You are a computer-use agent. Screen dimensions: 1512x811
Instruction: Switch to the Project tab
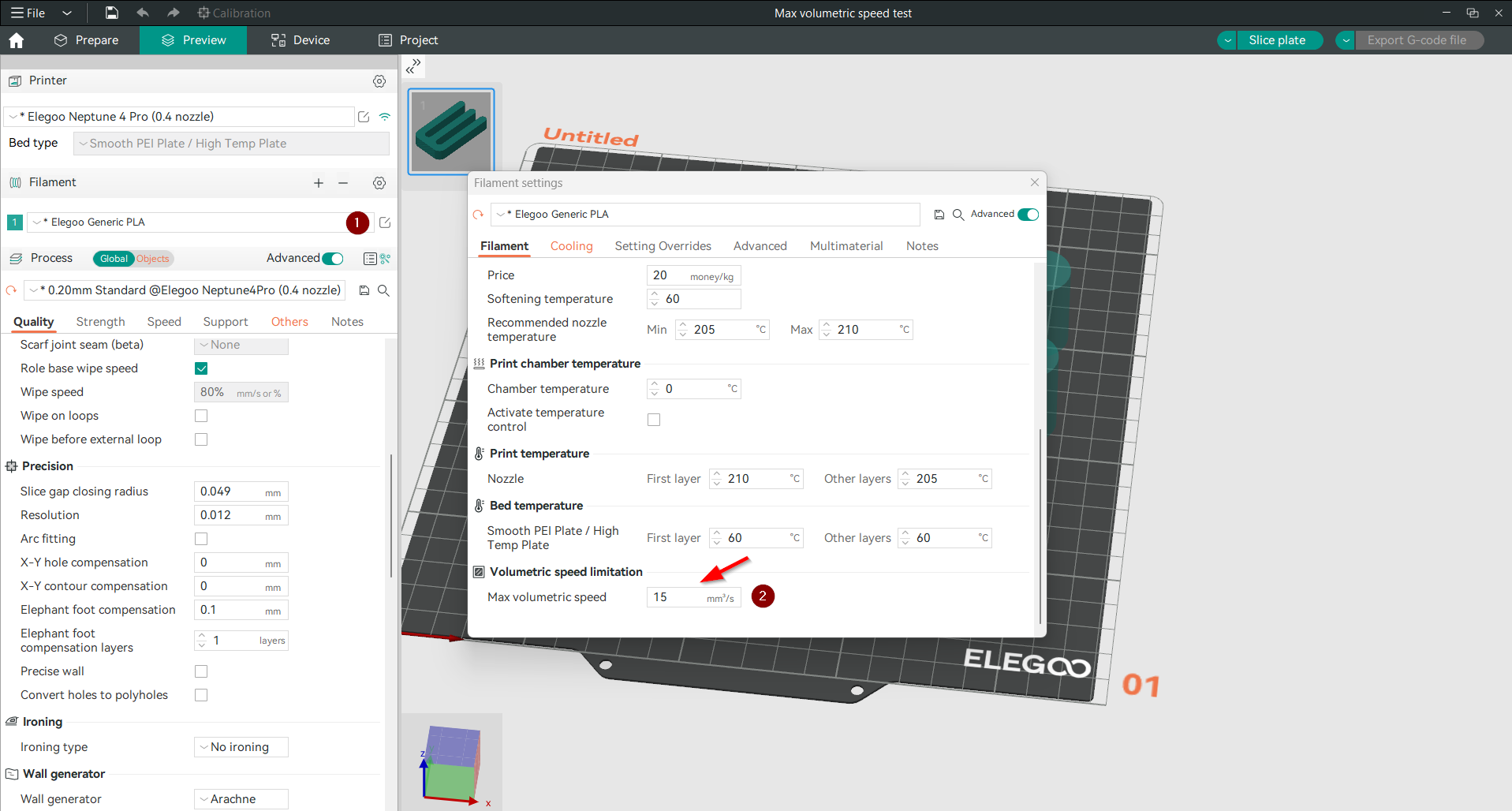point(409,40)
